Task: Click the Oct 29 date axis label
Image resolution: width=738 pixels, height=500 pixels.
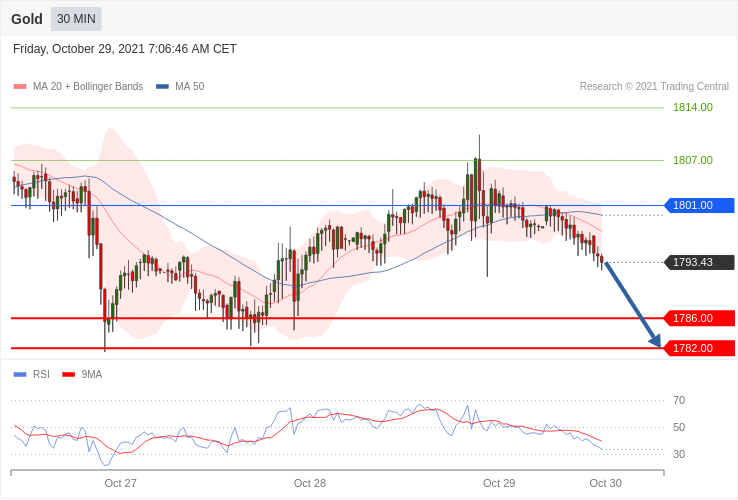Action: pos(499,484)
